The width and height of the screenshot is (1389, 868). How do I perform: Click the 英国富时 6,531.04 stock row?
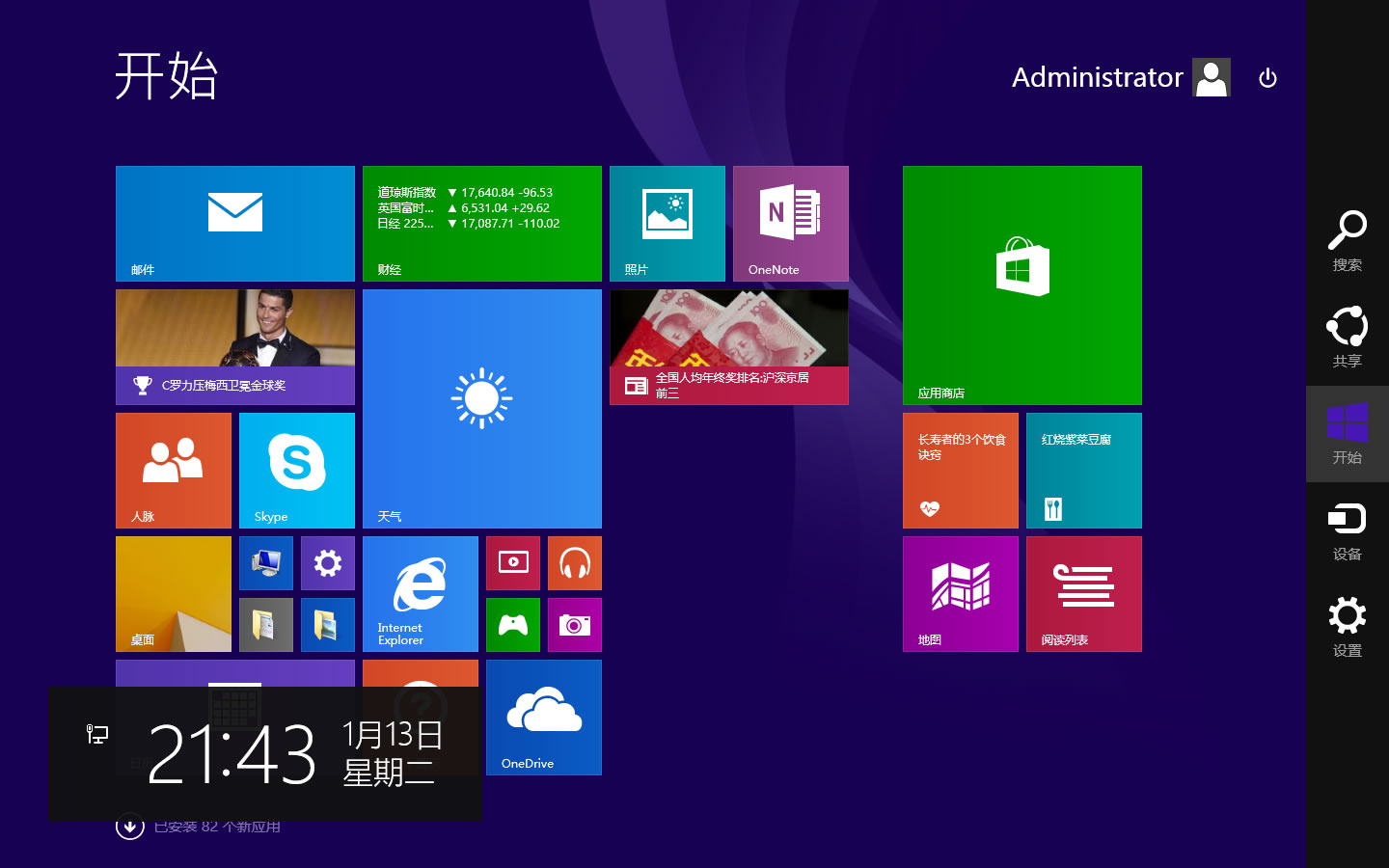[464, 208]
